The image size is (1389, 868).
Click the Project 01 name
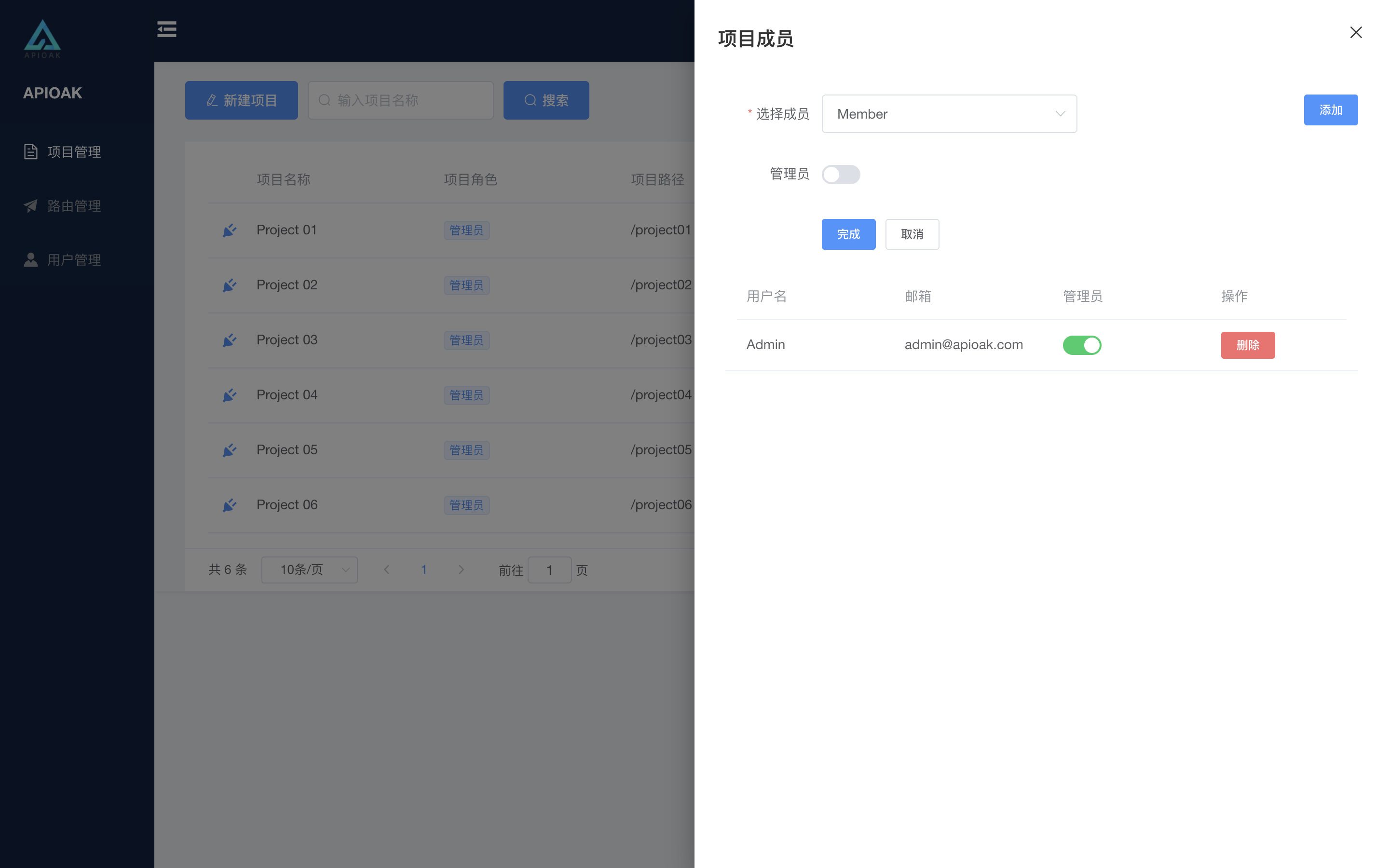[x=286, y=230]
